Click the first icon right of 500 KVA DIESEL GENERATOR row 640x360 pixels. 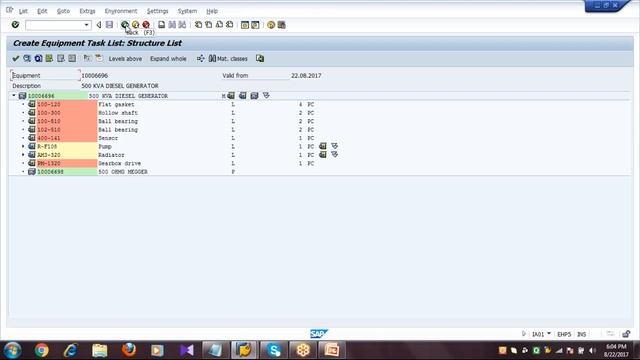(x=231, y=96)
